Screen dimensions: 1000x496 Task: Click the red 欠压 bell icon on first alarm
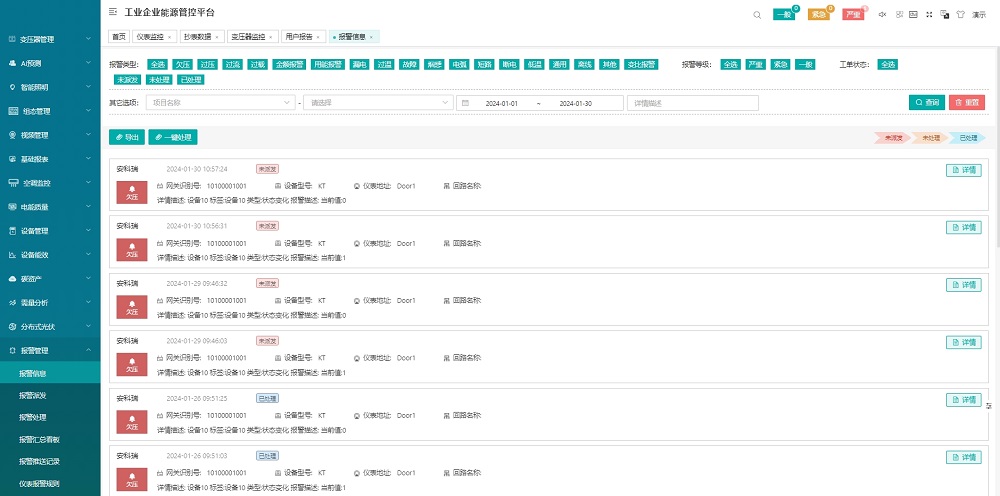pyautogui.click(x=132, y=193)
